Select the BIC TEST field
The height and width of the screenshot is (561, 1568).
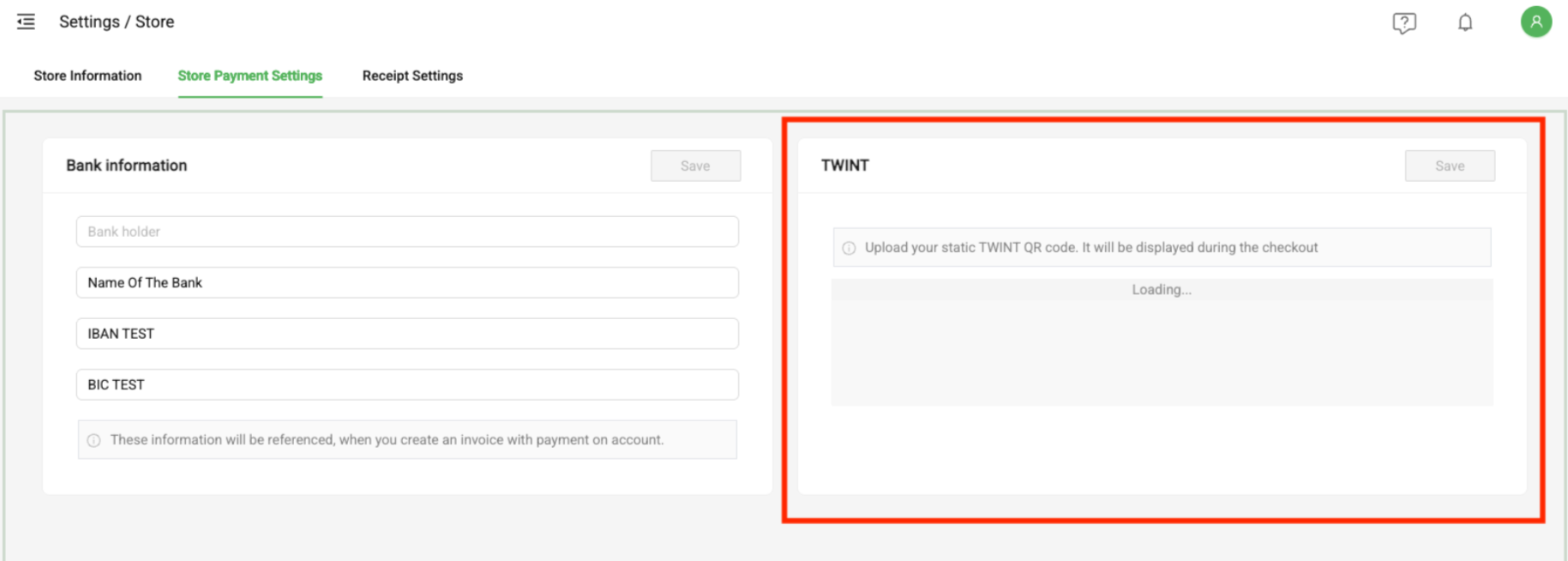point(407,385)
